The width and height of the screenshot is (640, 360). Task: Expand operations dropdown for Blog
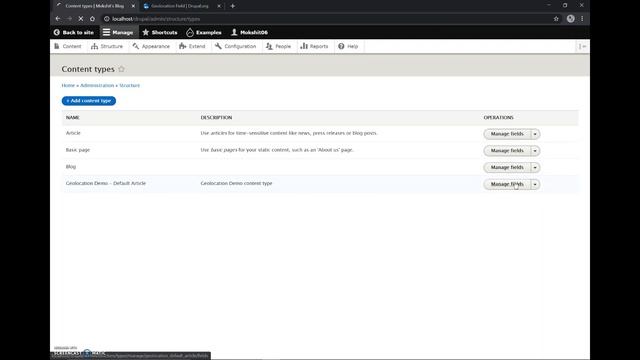[x=535, y=167]
